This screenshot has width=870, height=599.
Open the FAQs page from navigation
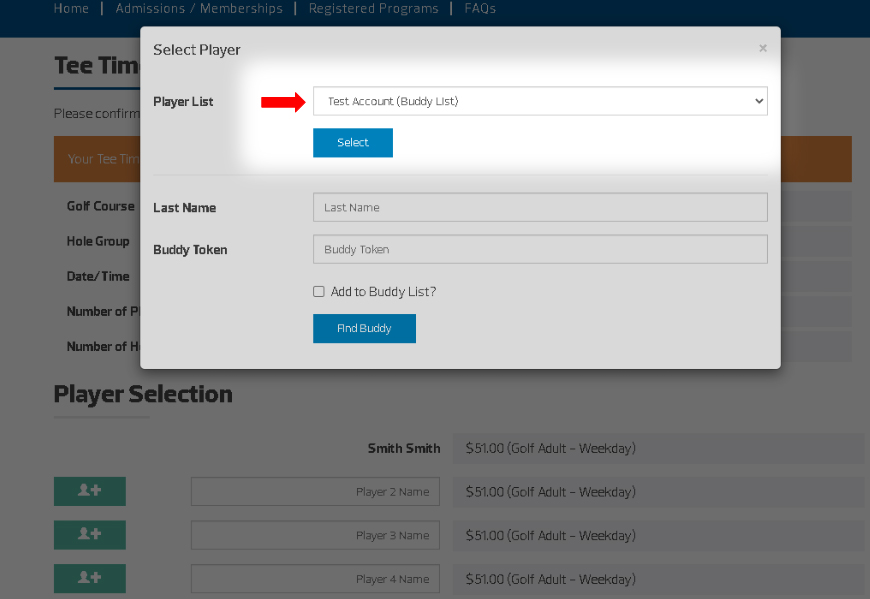click(x=480, y=9)
